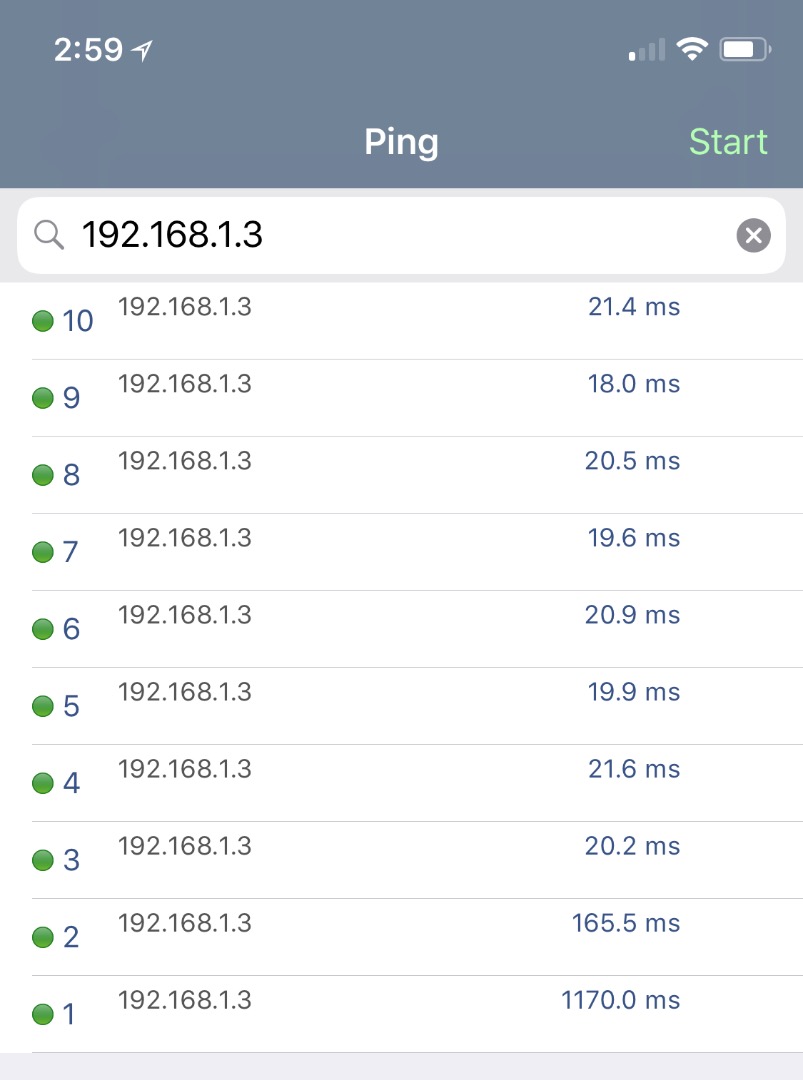Tap ping result 5 with 19.9 ms
803x1080 pixels.
400,706
